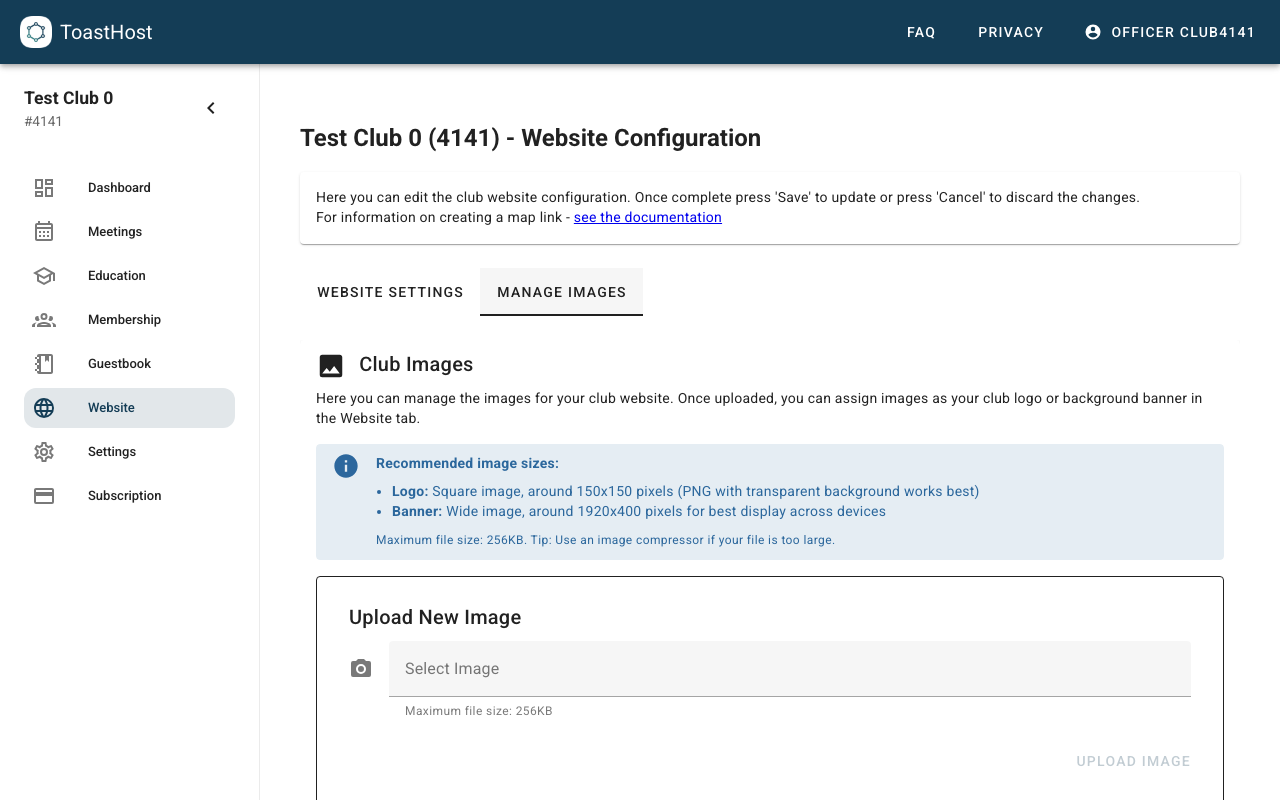Viewport: 1280px width, 800px height.
Task: Open Settings using the gear icon
Action: (x=44, y=451)
